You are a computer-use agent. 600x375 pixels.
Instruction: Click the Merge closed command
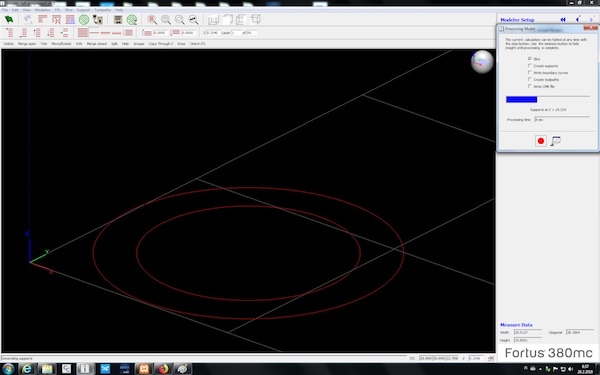pyautogui.click(x=96, y=44)
